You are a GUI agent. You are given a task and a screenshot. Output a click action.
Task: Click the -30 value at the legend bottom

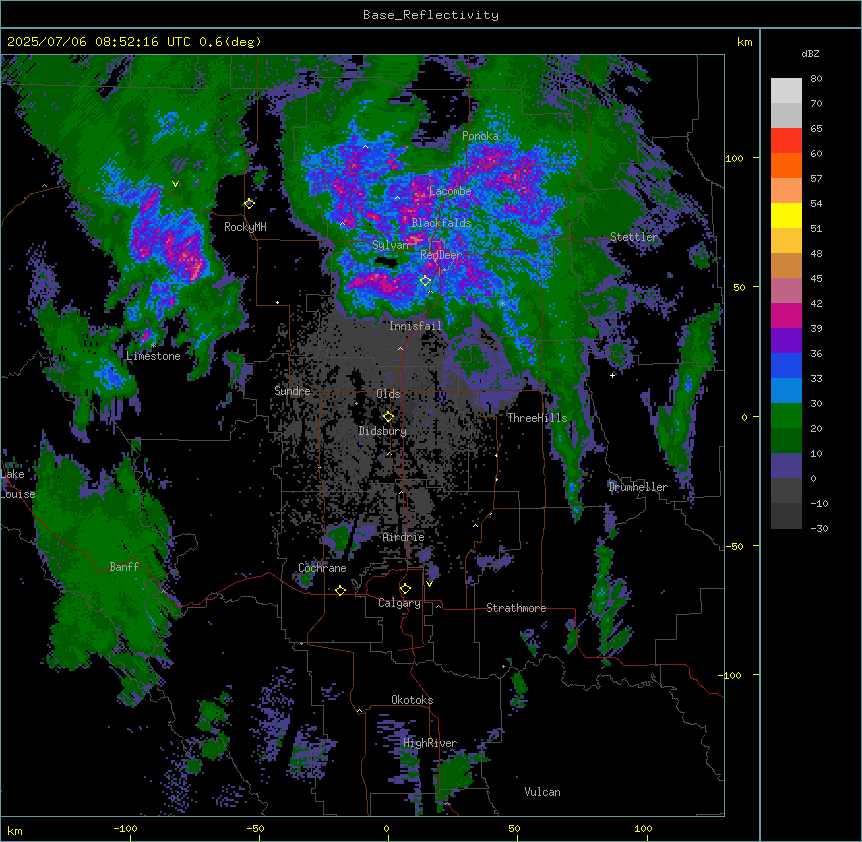point(819,529)
